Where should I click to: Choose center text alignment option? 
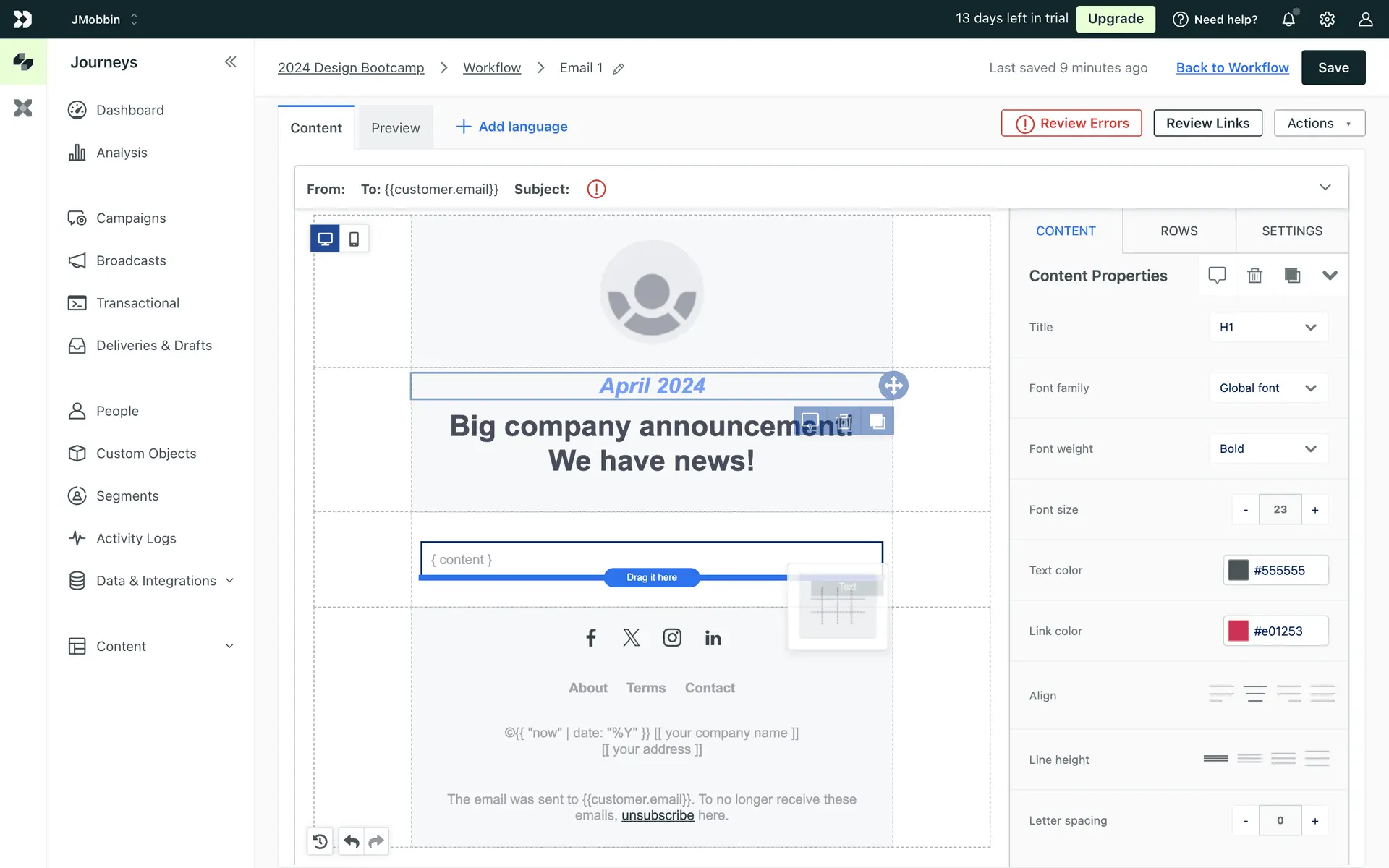[x=1255, y=694]
